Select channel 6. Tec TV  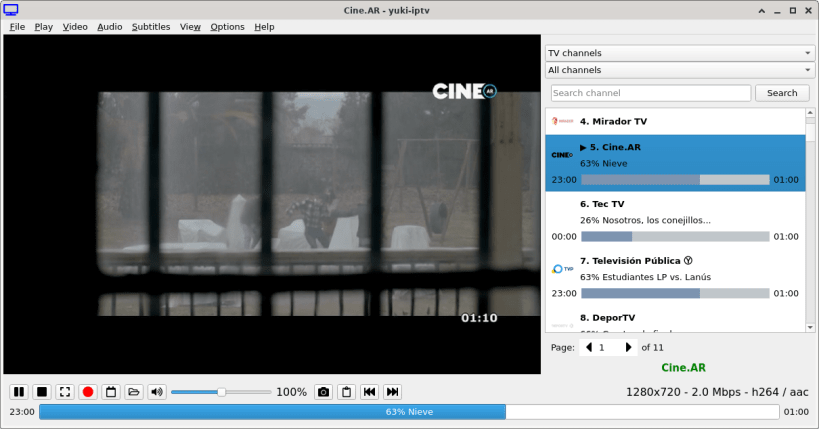[x=675, y=220]
